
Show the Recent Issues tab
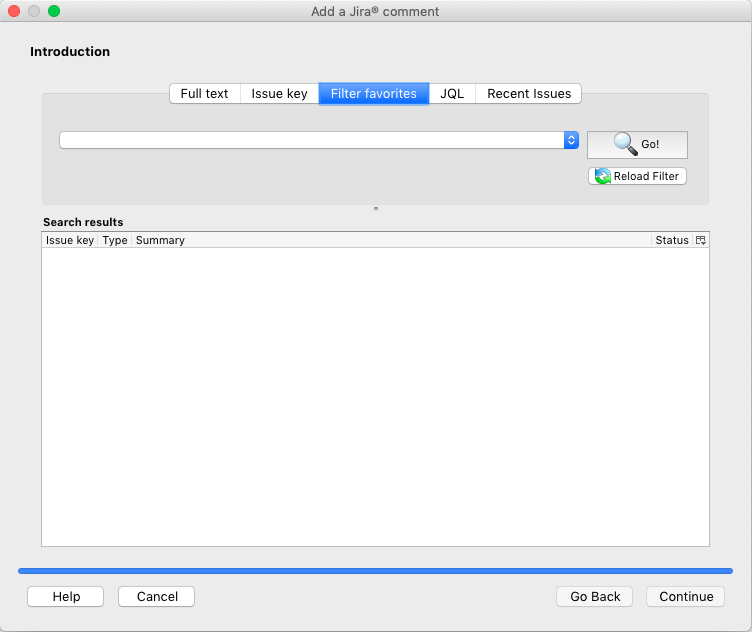(529, 94)
